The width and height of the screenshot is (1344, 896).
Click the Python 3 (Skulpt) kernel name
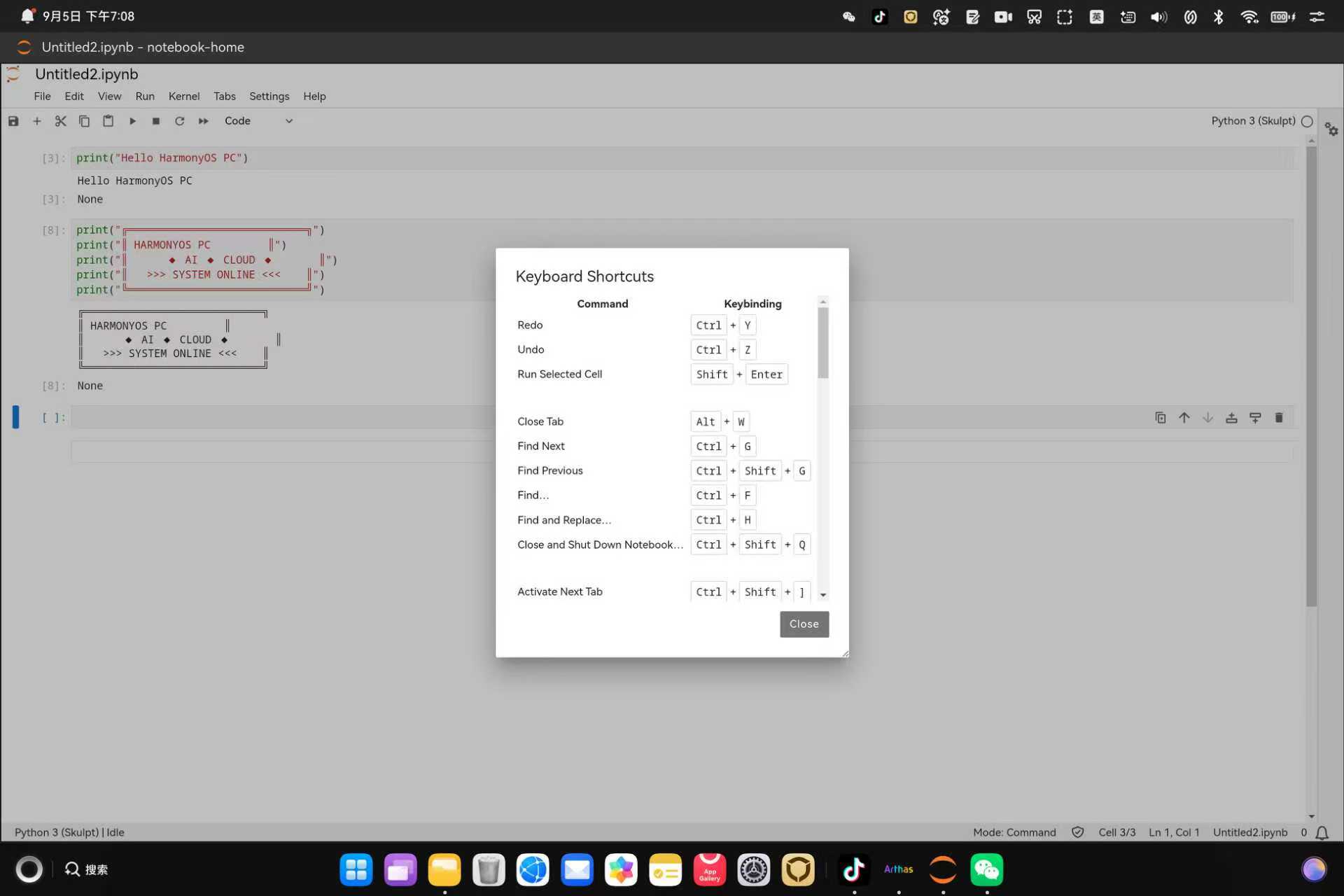1253,121
